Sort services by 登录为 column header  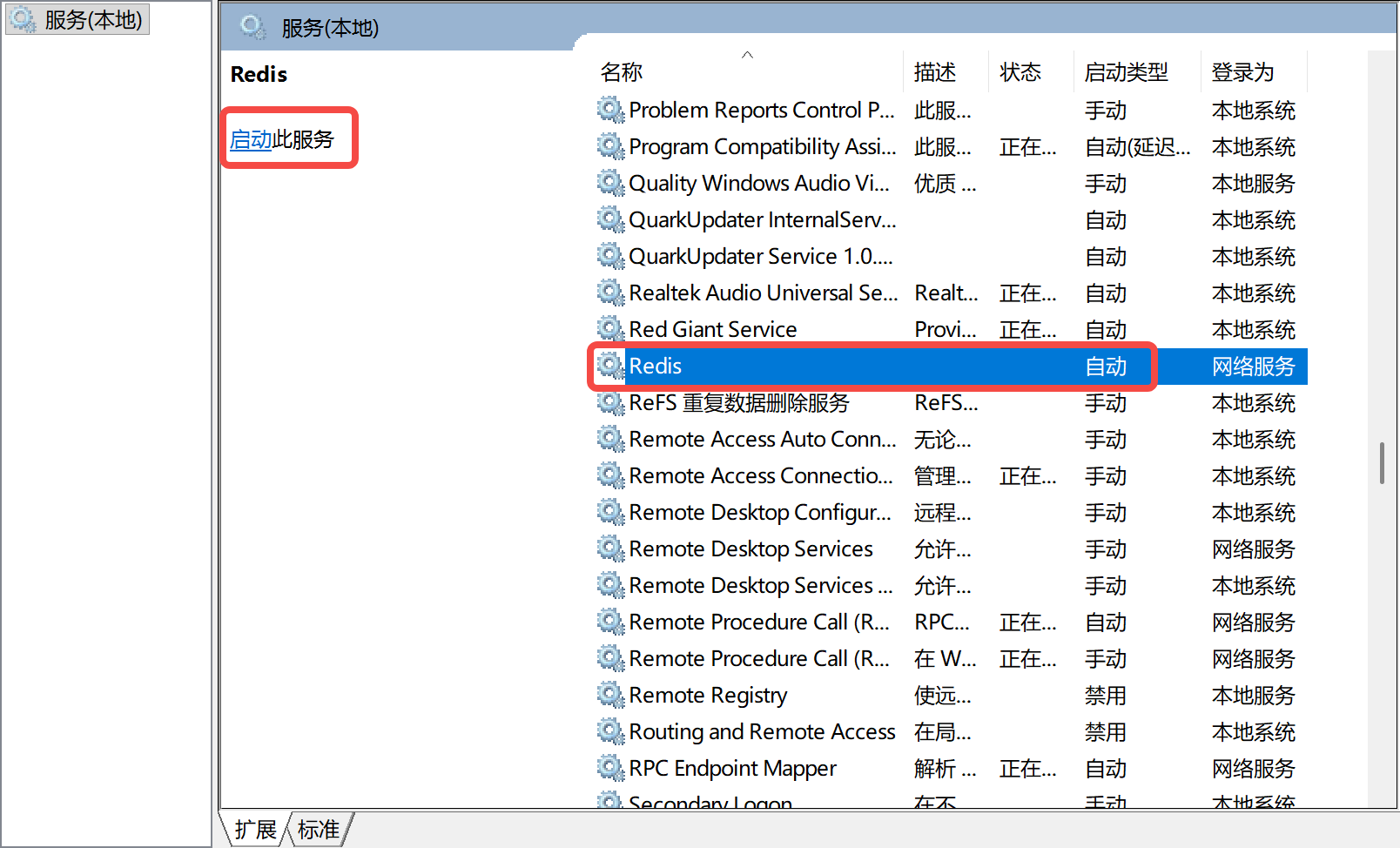click(x=1243, y=72)
